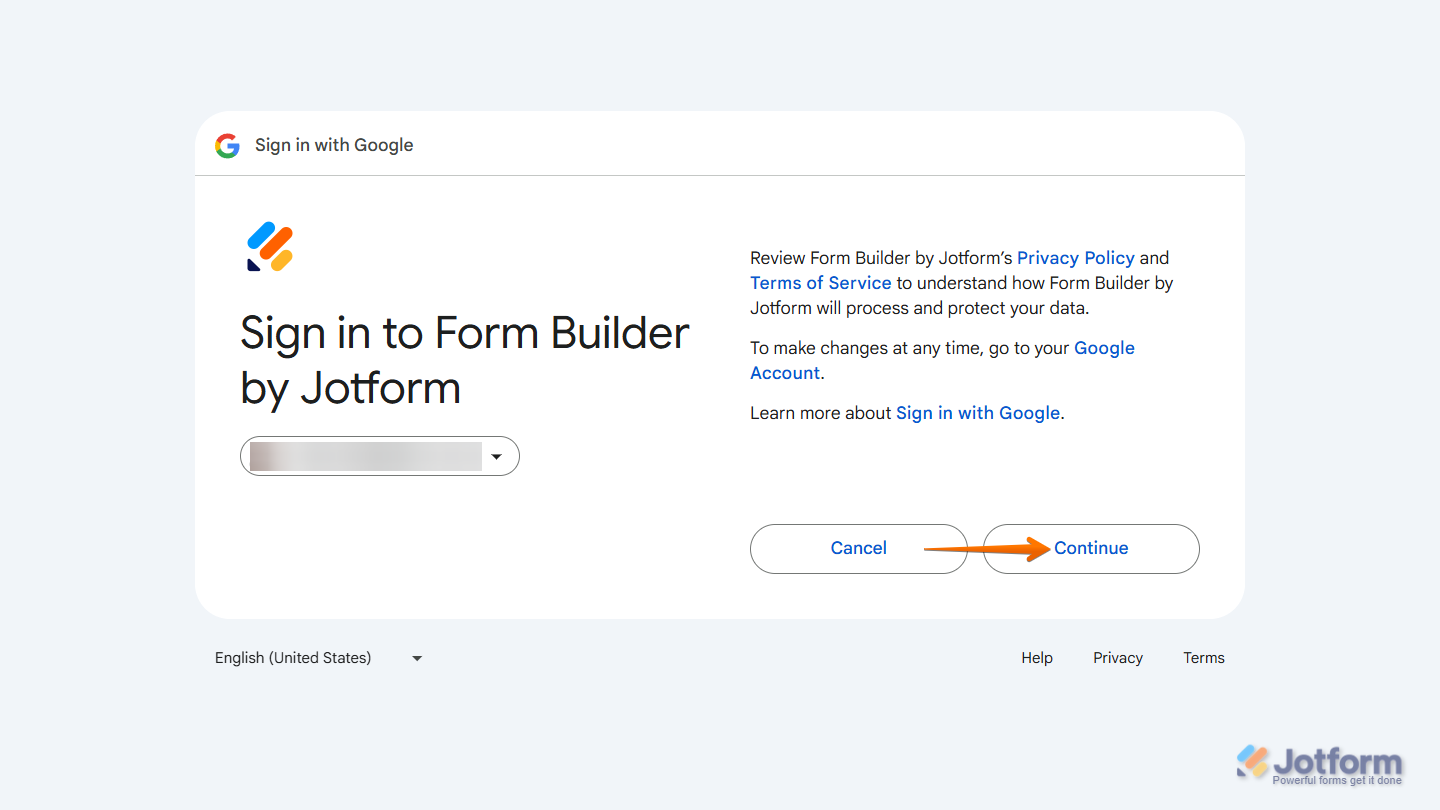Click the Google "G" logo icon
The width and height of the screenshot is (1440, 810).
pos(227,145)
